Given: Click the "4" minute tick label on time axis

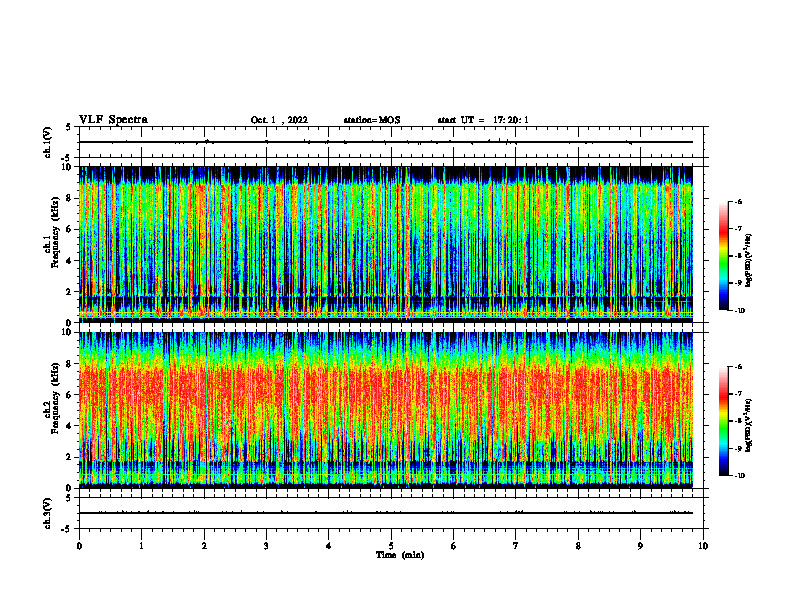Looking at the screenshot, I should (329, 546).
